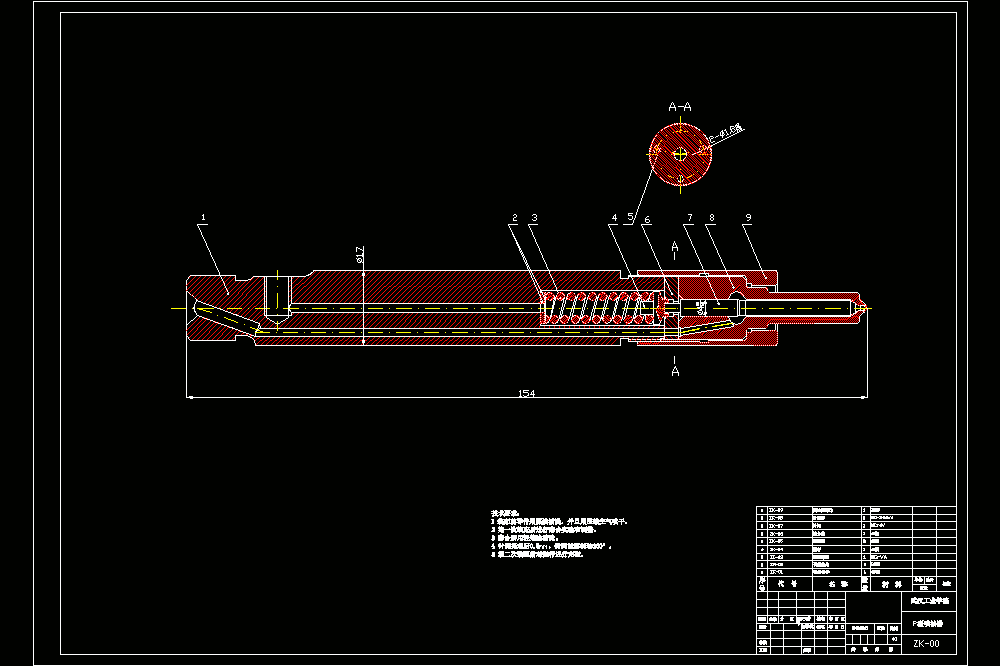Click the part callout number 8
Screen dimensions: 1000x666
click(712, 218)
